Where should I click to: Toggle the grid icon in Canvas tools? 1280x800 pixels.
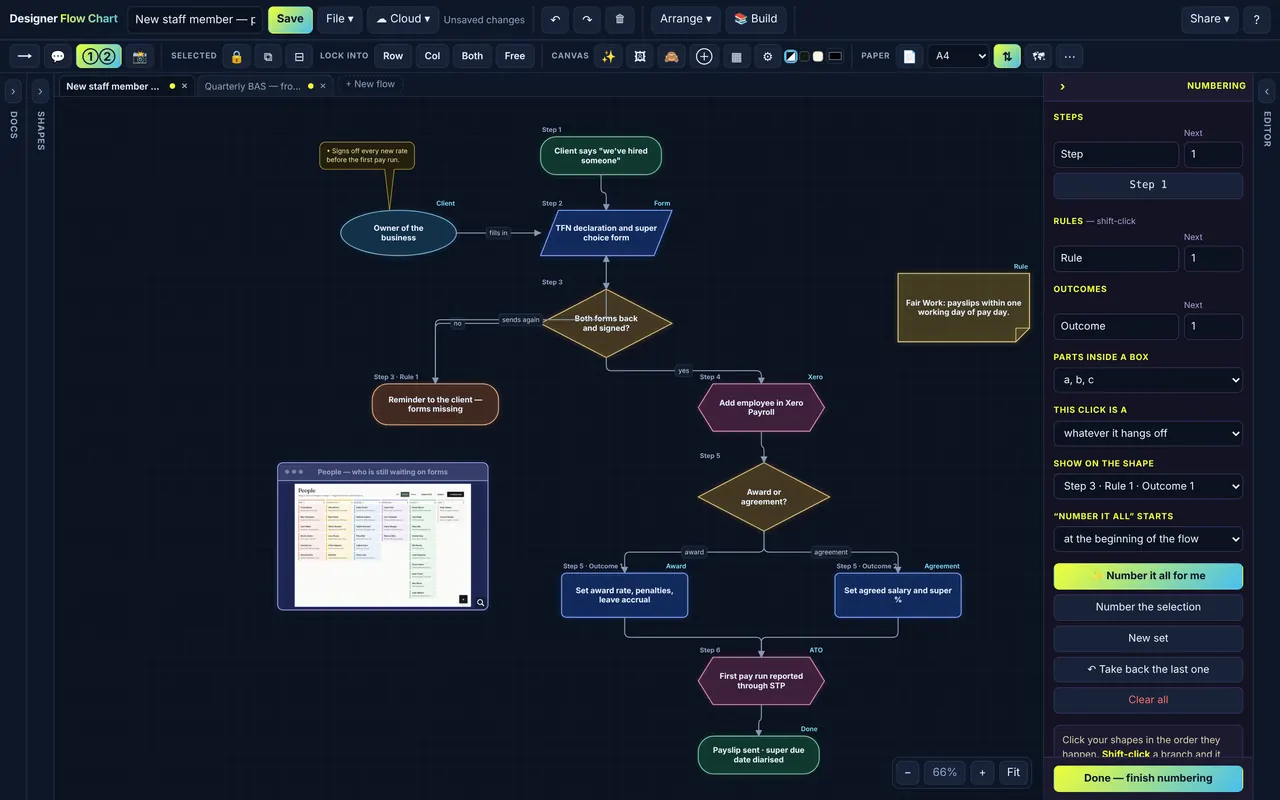point(736,56)
